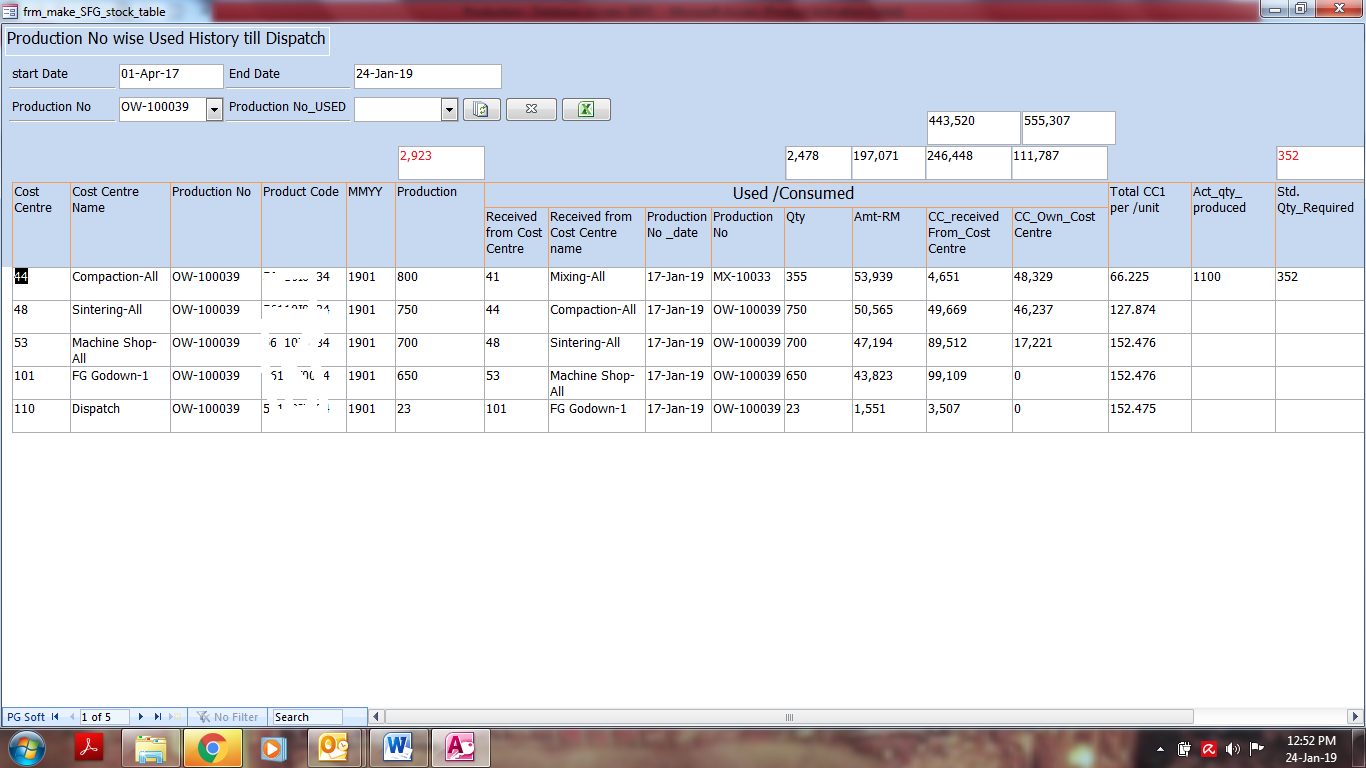The image size is (1366, 768).
Task: Click the Received from cell Mixing-All
Action: (x=597, y=284)
